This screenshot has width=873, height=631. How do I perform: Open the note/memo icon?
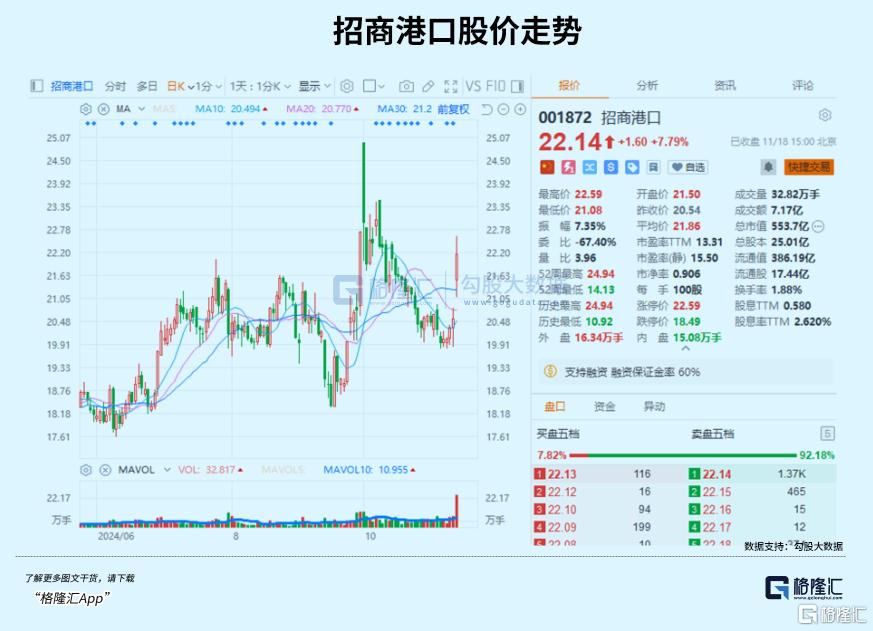coord(653,167)
